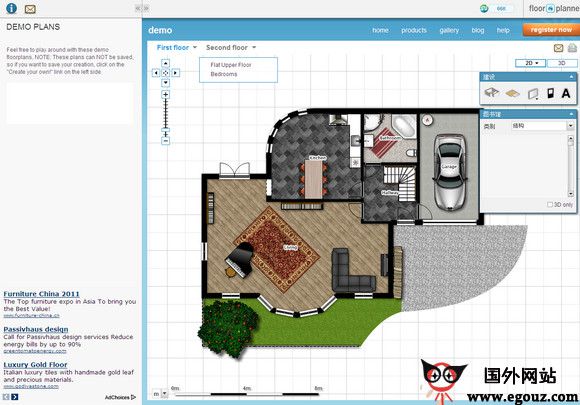
Task: Click the print icon at top right of canvas
Action: coord(572,48)
